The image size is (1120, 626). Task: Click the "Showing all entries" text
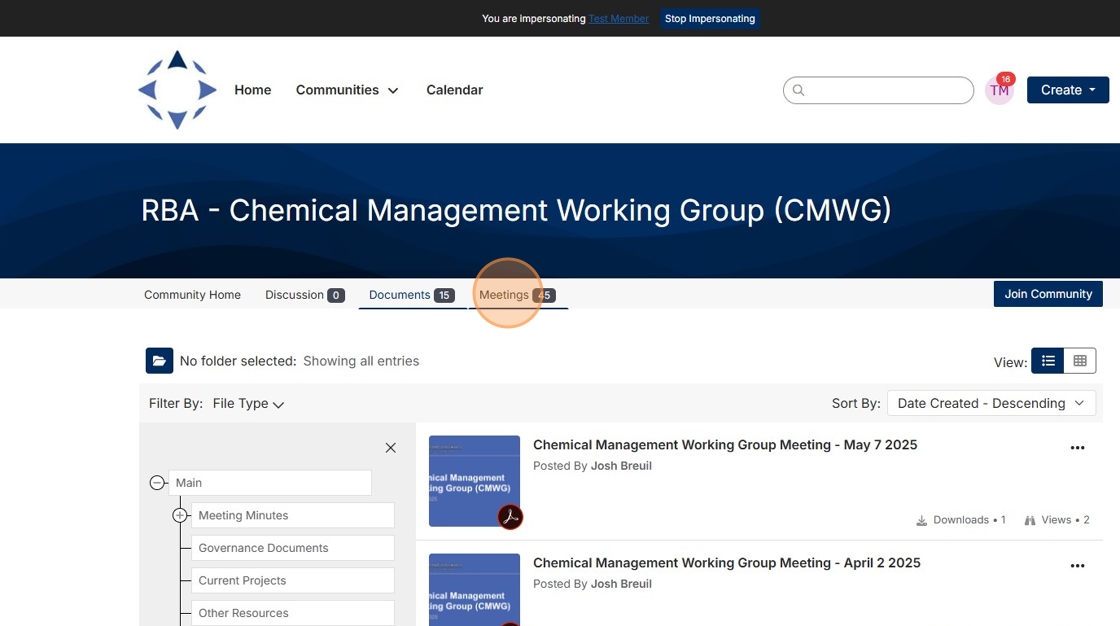tap(361, 361)
